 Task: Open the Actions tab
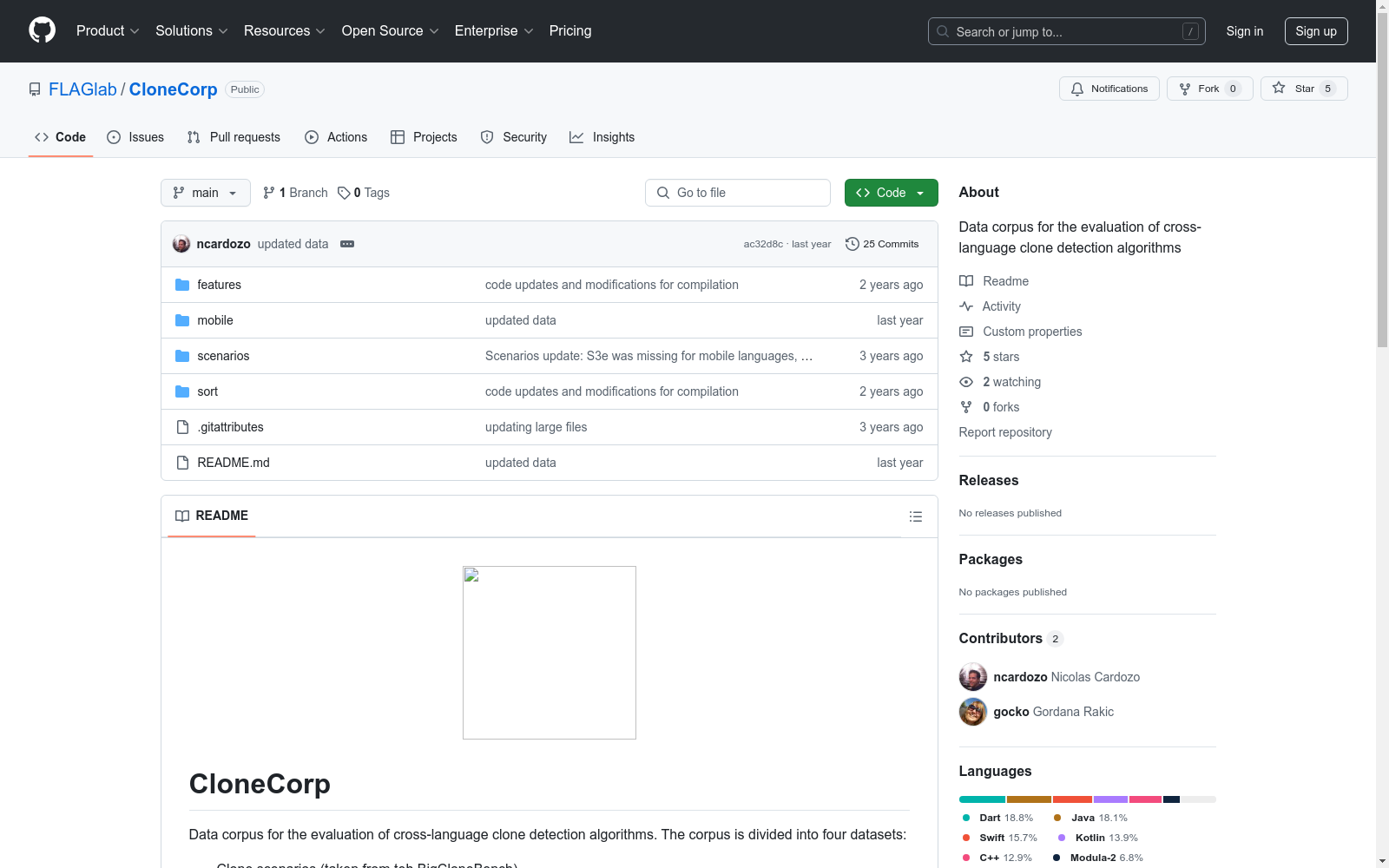click(x=336, y=137)
